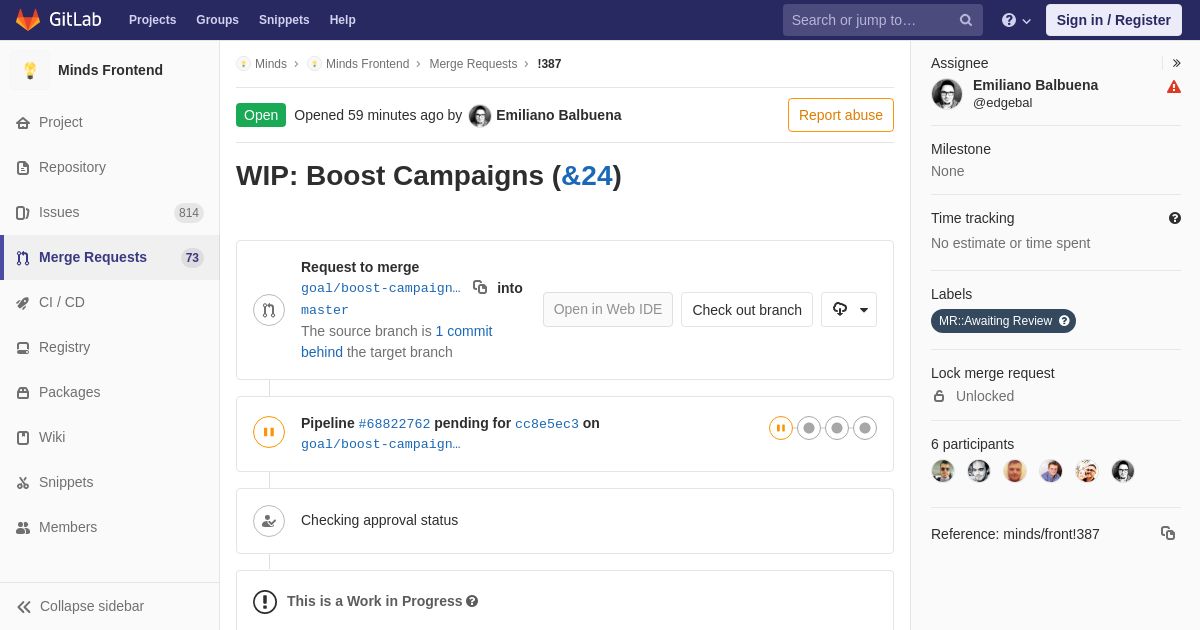Image resolution: width=1200 pixels, height=630 pixels.
Task: Open the source branch goal/boost-campaign link in merge widget
Action: [x=381, y=288]
